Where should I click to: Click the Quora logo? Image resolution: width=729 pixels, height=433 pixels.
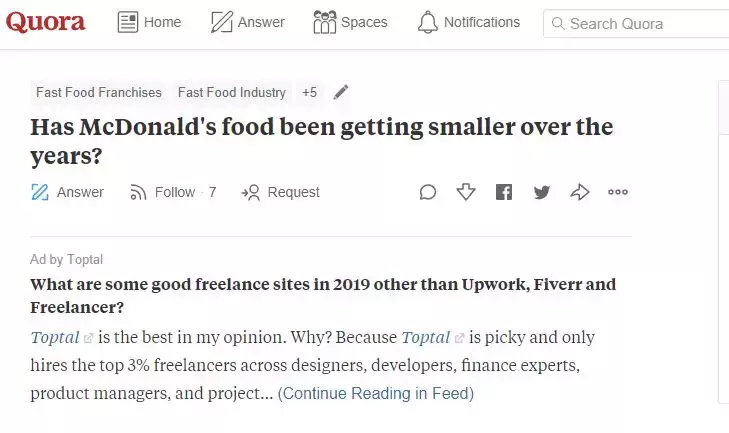[46, 22]
